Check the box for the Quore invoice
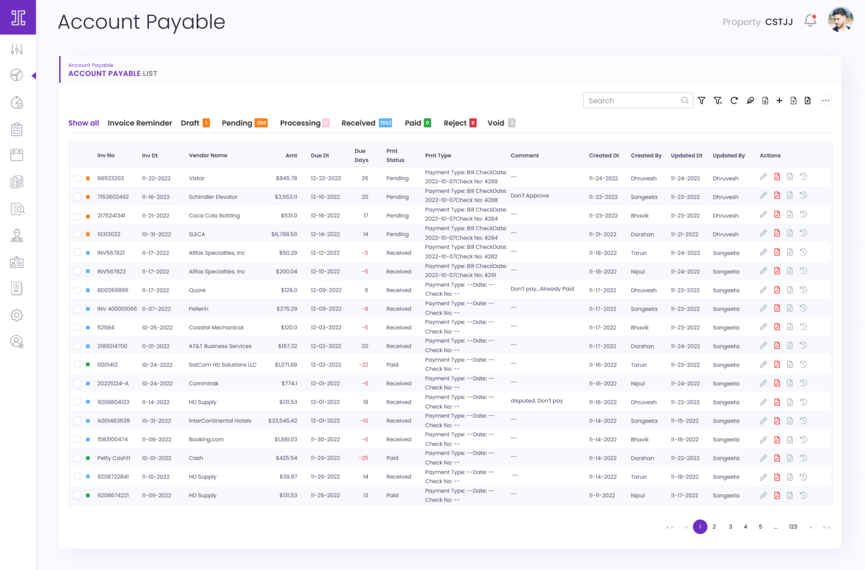The image size is (865, 570). tap(77, 290)
